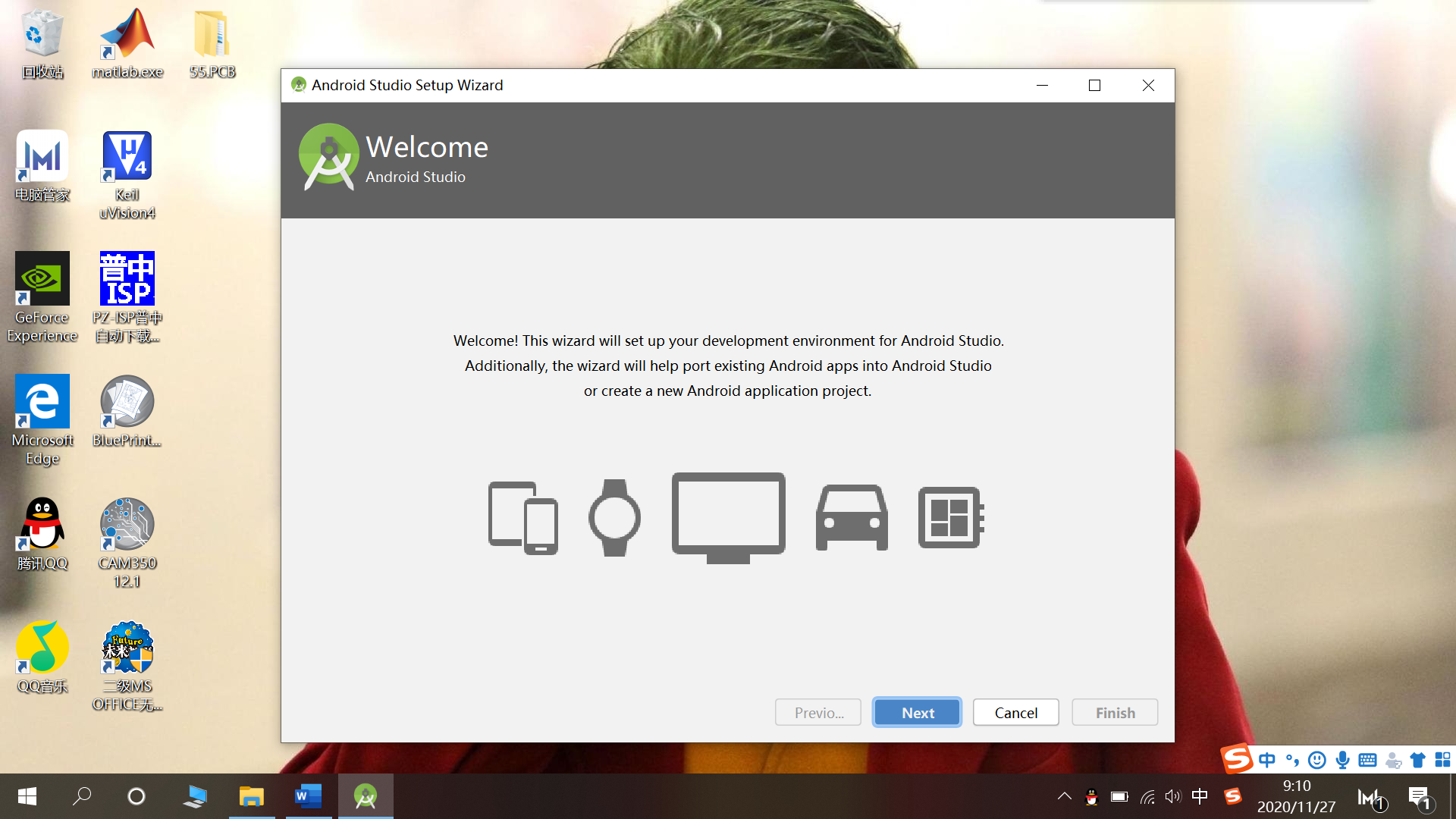The width and height of the screenshot is (1456, 819).
Task: Click the Android Things board icon
Action: click(x=951, y=518)
